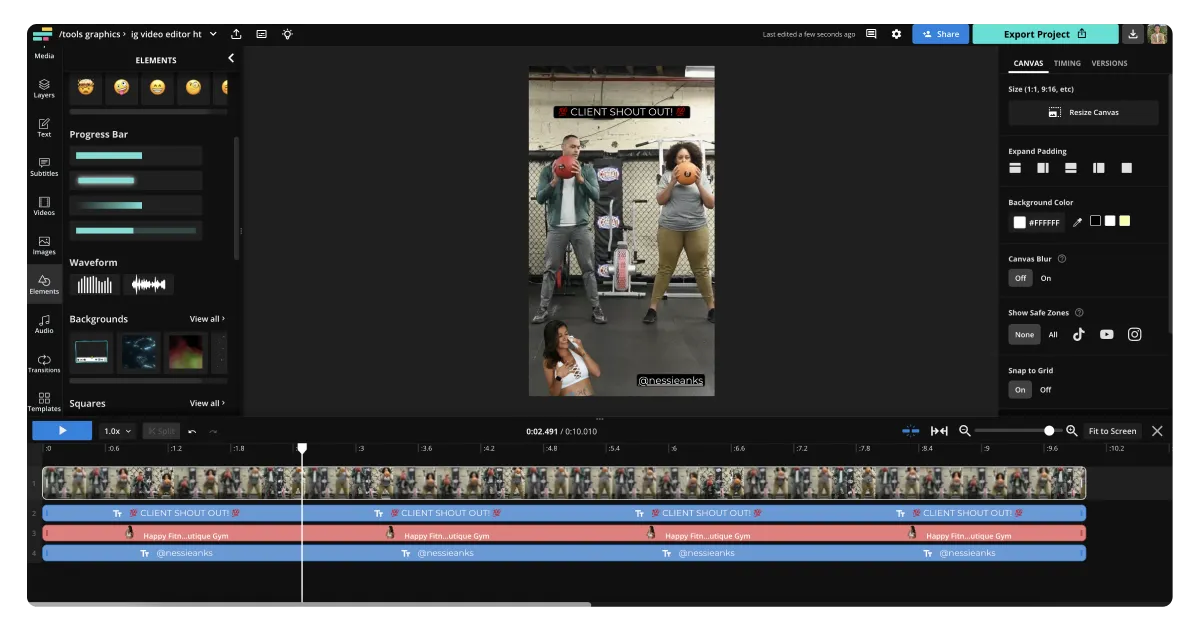The image size is (1200, 630).
Task: Show Instagram safe zone
Action: (1135, 335)
